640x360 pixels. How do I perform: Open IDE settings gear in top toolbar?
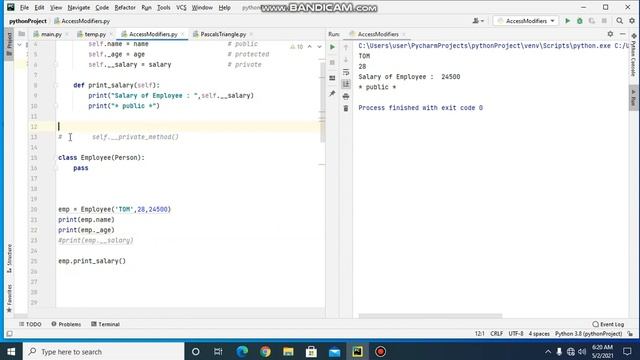pos(632,21)
